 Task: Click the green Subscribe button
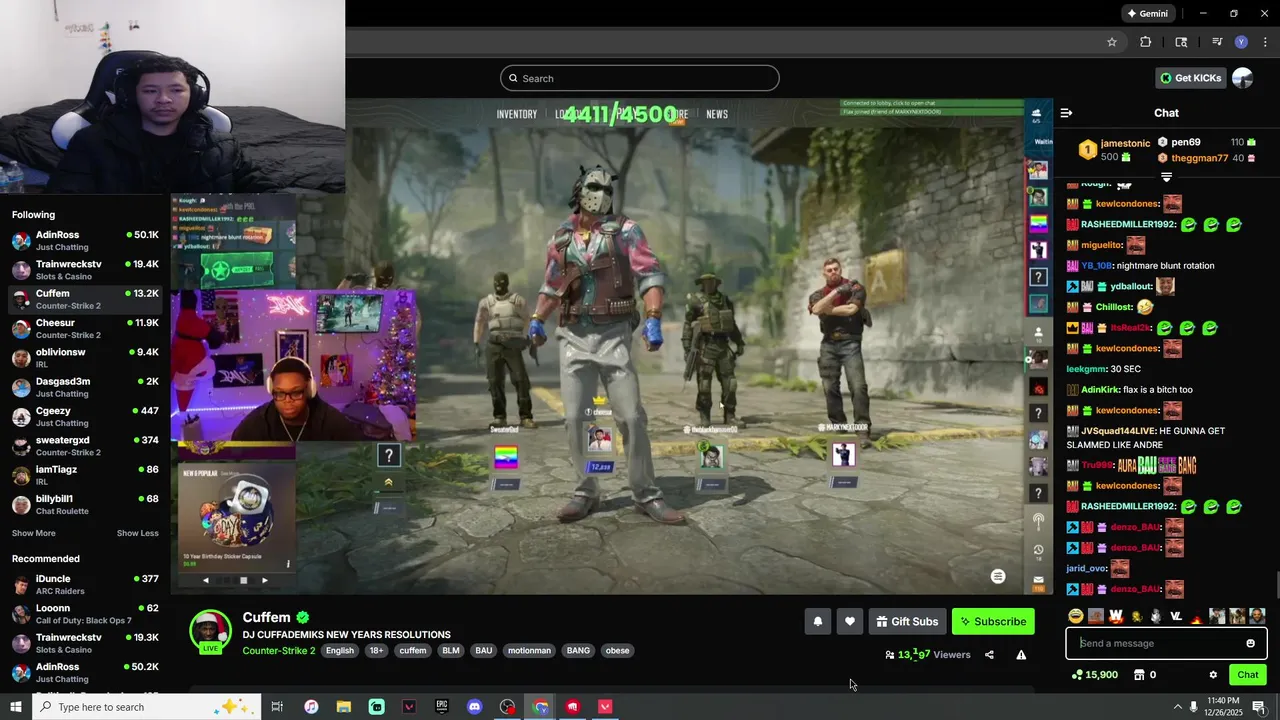pyautogui.click(x=993, y=621)
